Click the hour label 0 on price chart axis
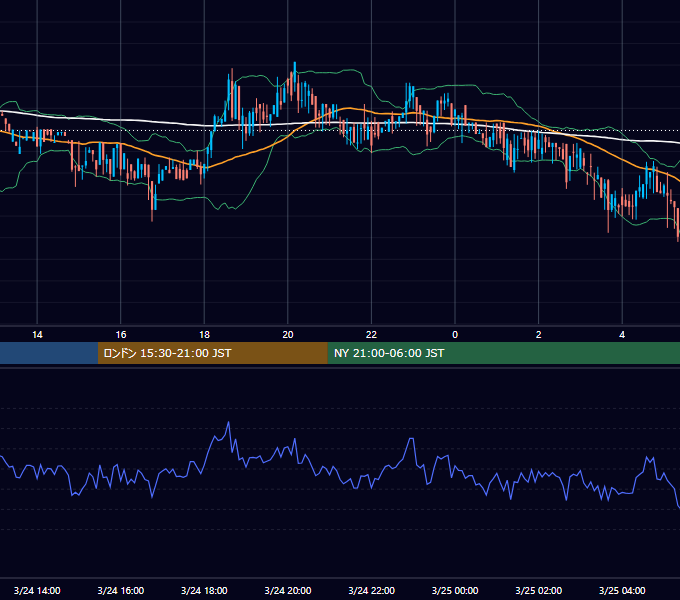Screen dimensions: 680x600 click(x=455, y=335)
